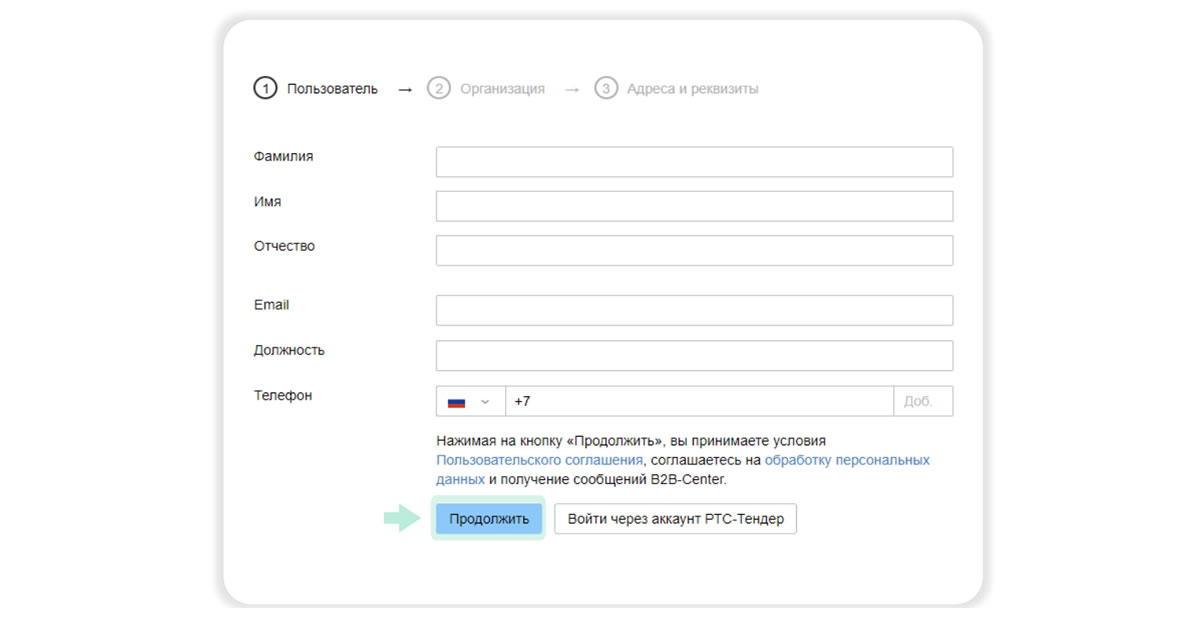Image resolution: width=1200 pixels, height=617 pixels.
Task: Click the Russian flag icon in the phone field
Action: (x=457, y=402)
